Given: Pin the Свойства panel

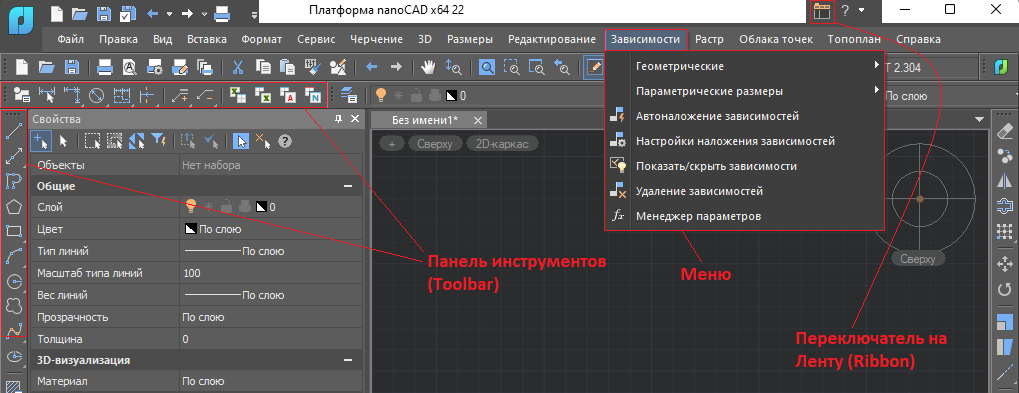Looking at the screenshot, I should [338, 118].
